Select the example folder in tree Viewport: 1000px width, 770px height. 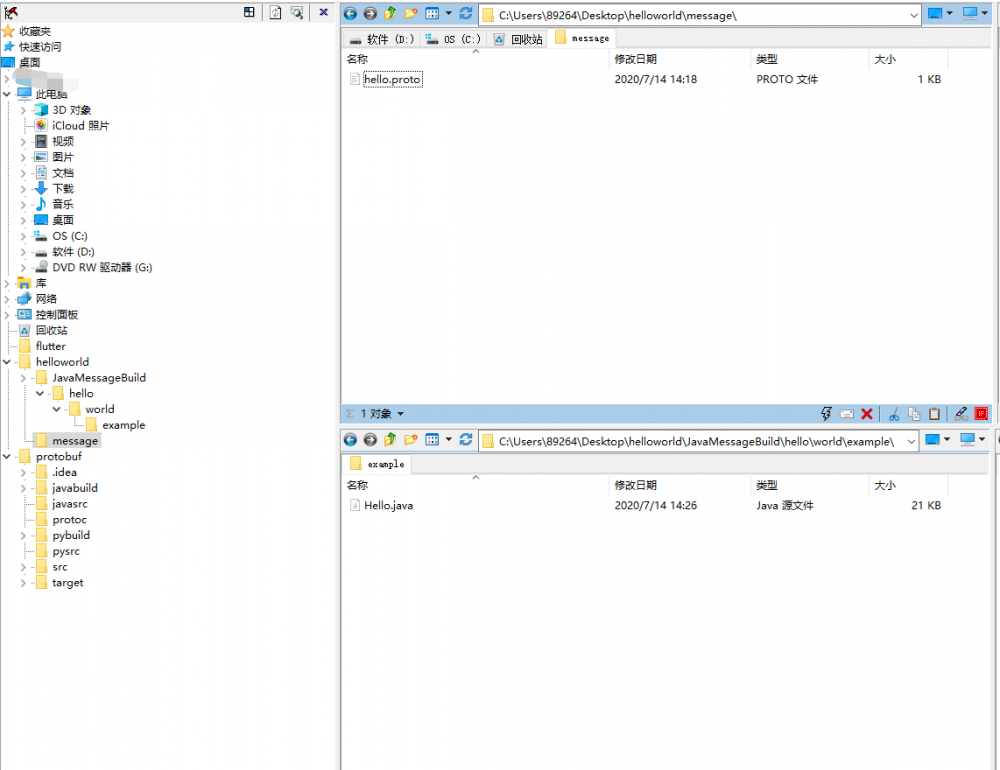(x=124, y=425)
